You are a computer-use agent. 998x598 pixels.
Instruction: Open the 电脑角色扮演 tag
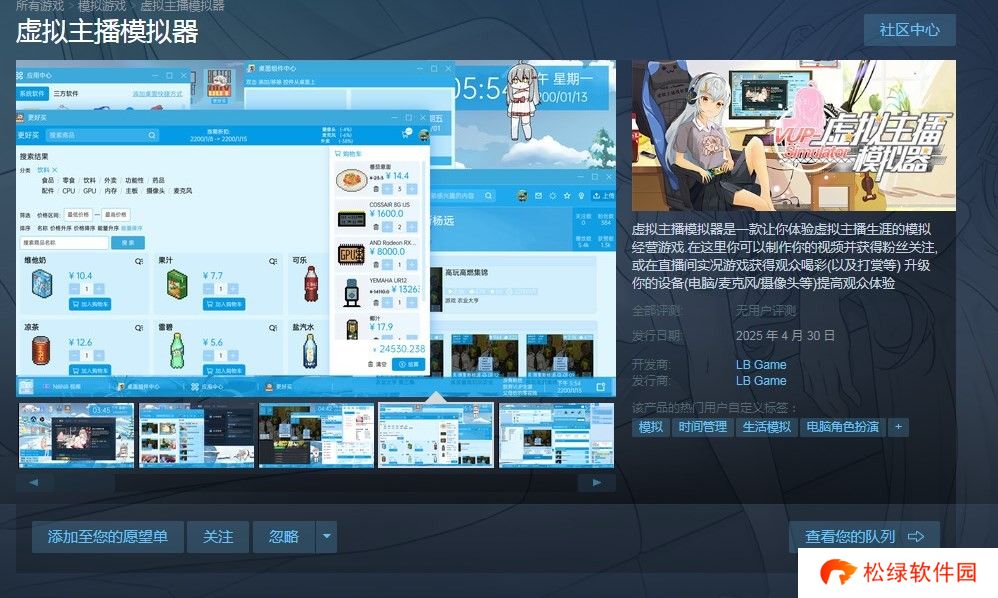842,427
